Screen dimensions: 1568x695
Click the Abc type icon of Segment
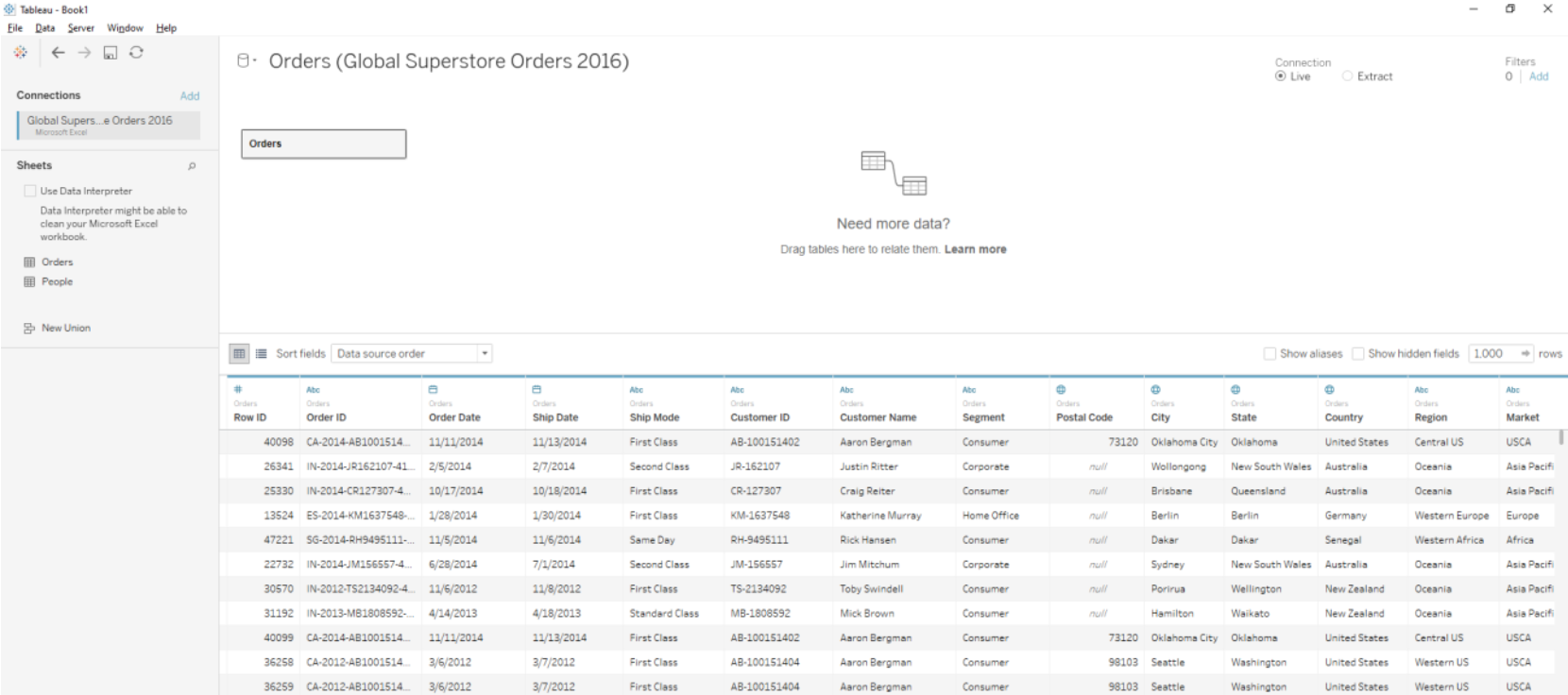coord(969,389)
